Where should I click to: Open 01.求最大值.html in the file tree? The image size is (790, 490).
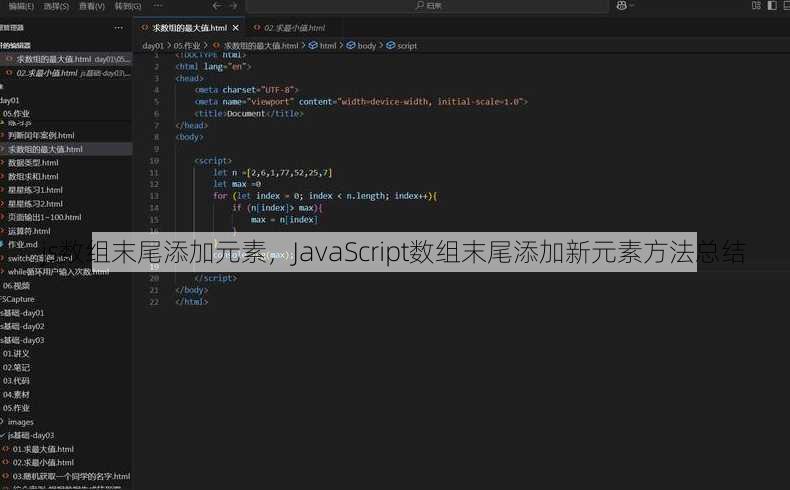pyautogui.click(x=43, y=449)
